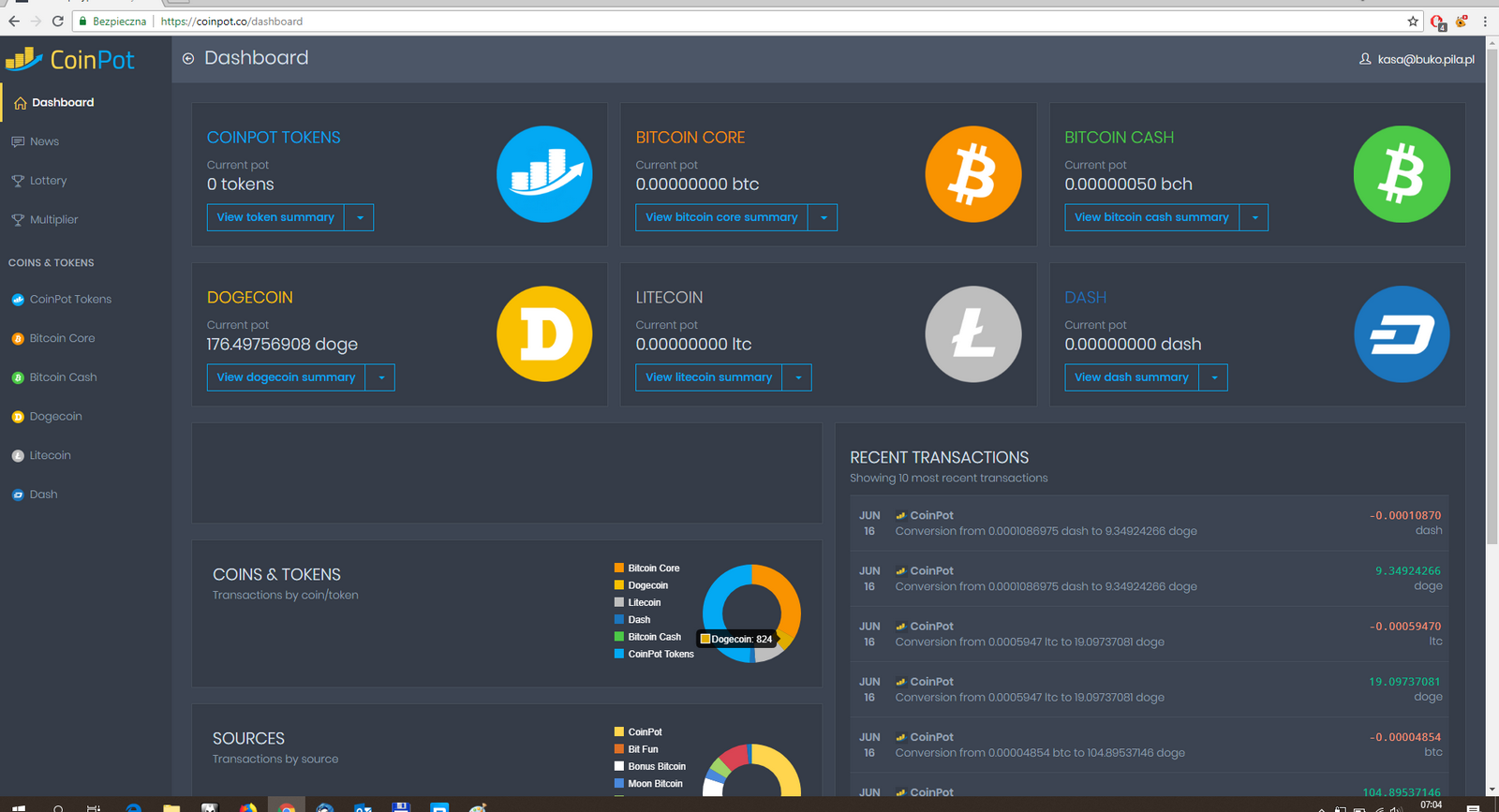Click the sidebar collapse arrow beside Dashboard title
Viewport: 1499px width, 812px height.
pos(188,59)
